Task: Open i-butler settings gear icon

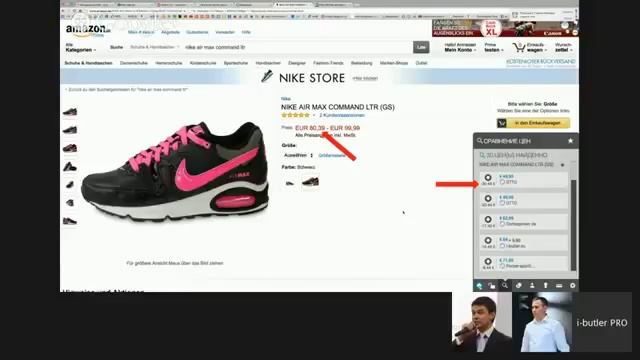Action: 572,285
